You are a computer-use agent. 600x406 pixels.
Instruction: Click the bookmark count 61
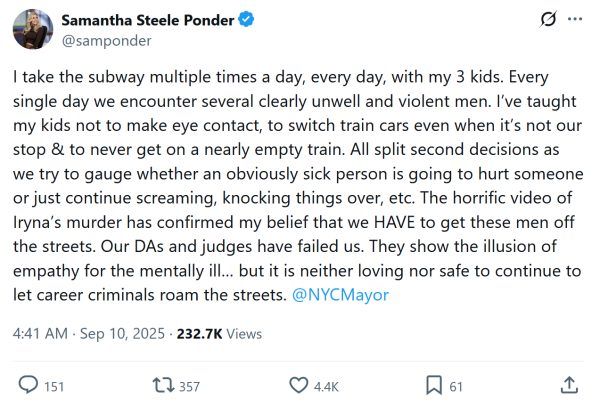456,386
